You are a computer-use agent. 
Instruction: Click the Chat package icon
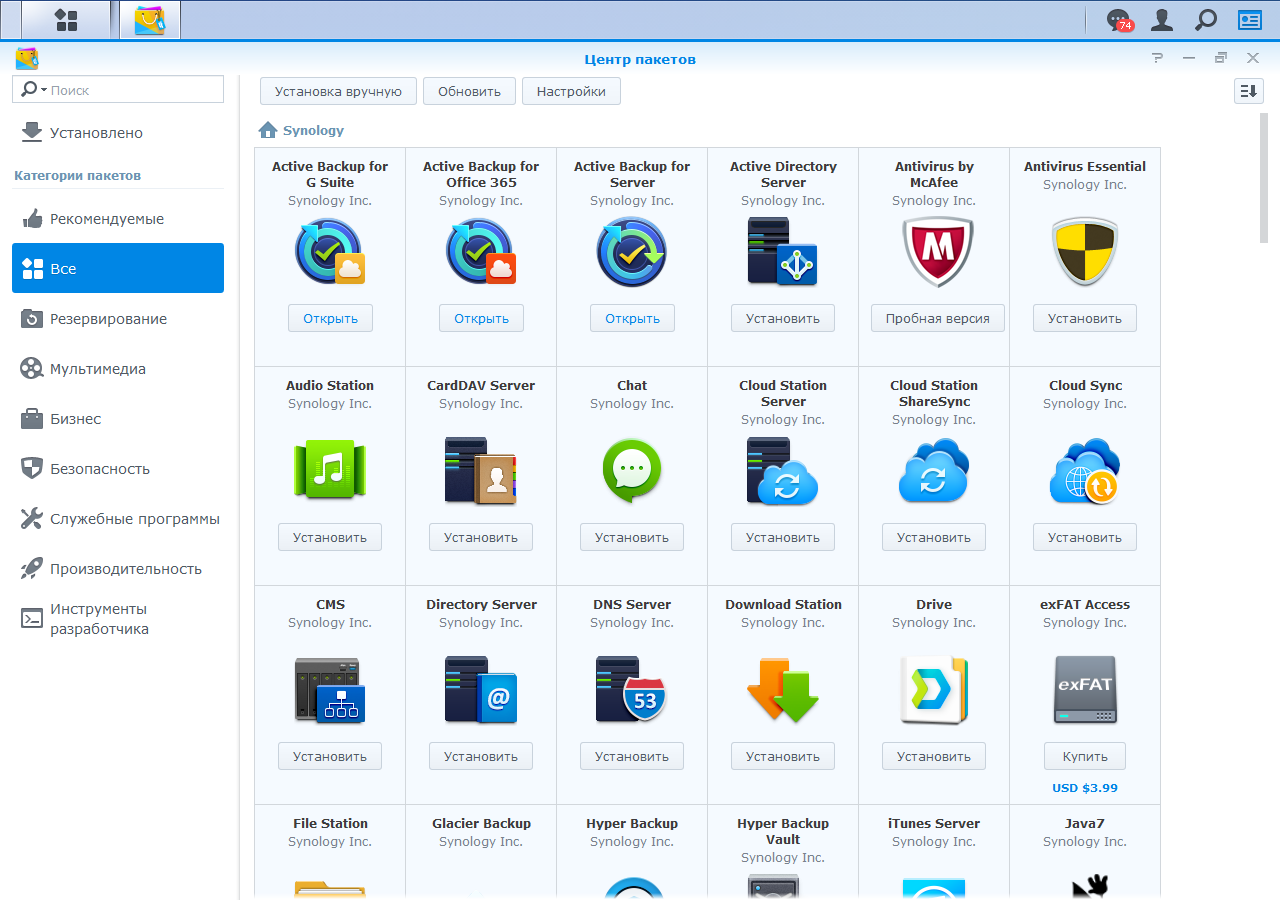(632, 471)
